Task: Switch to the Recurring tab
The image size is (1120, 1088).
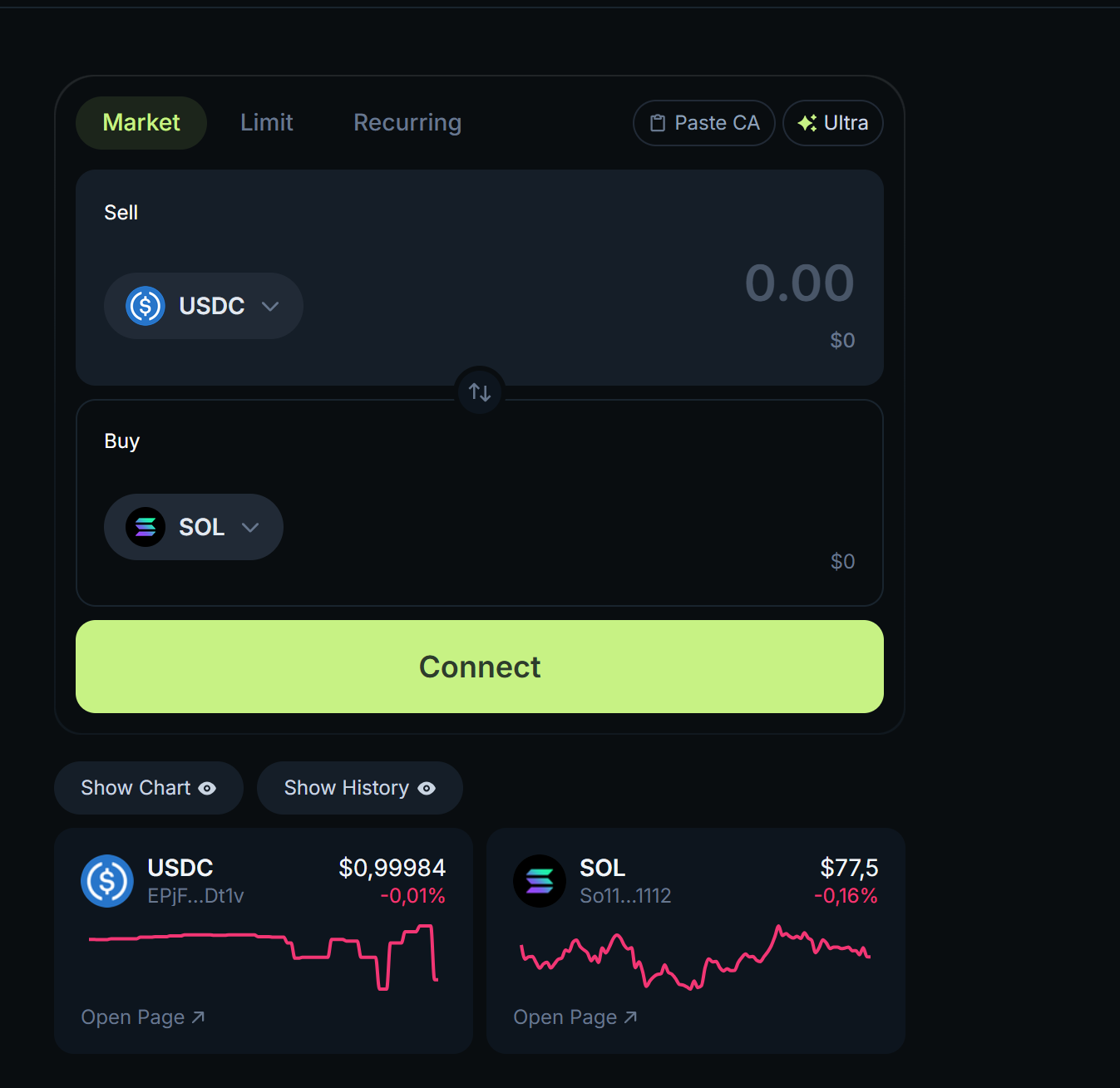Action: [407, 122]
